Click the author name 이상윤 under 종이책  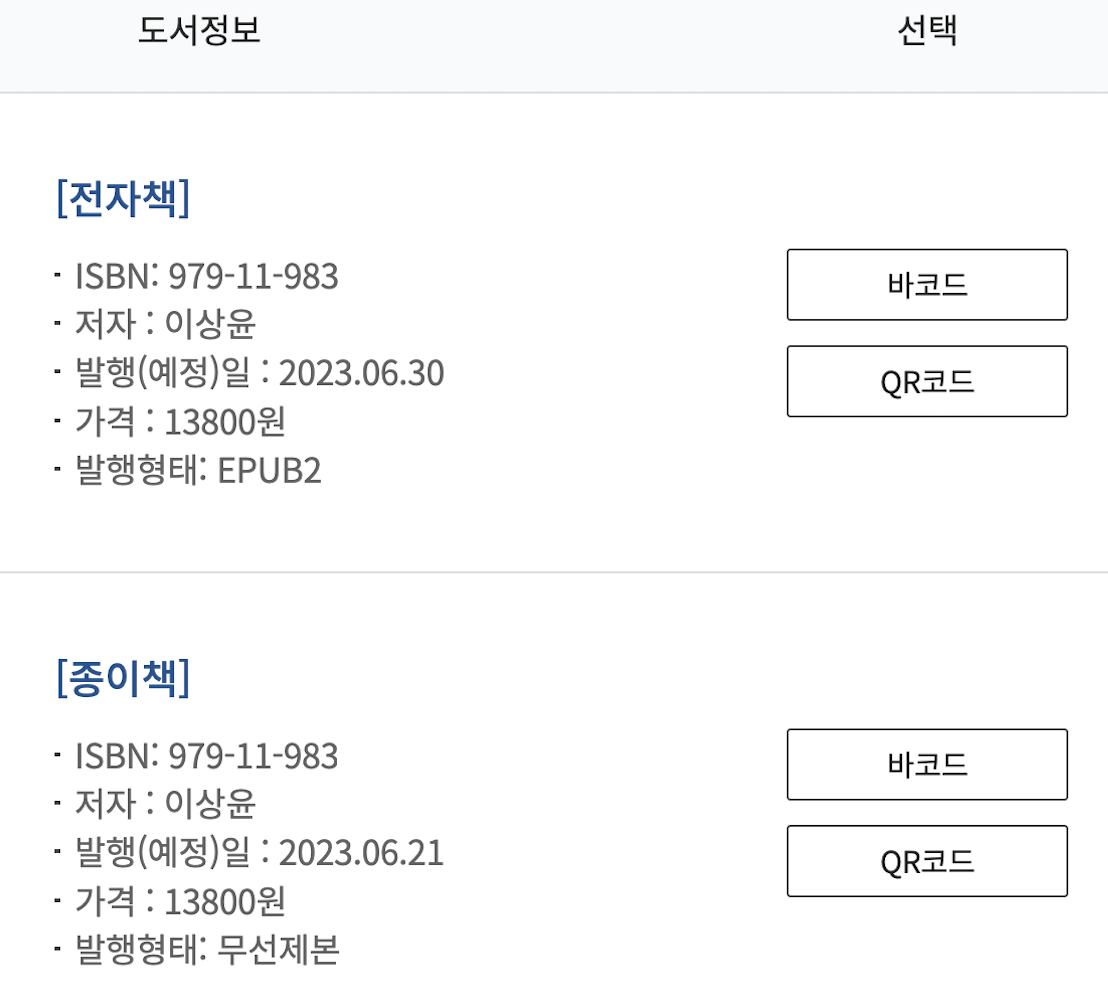coord(209,805)
